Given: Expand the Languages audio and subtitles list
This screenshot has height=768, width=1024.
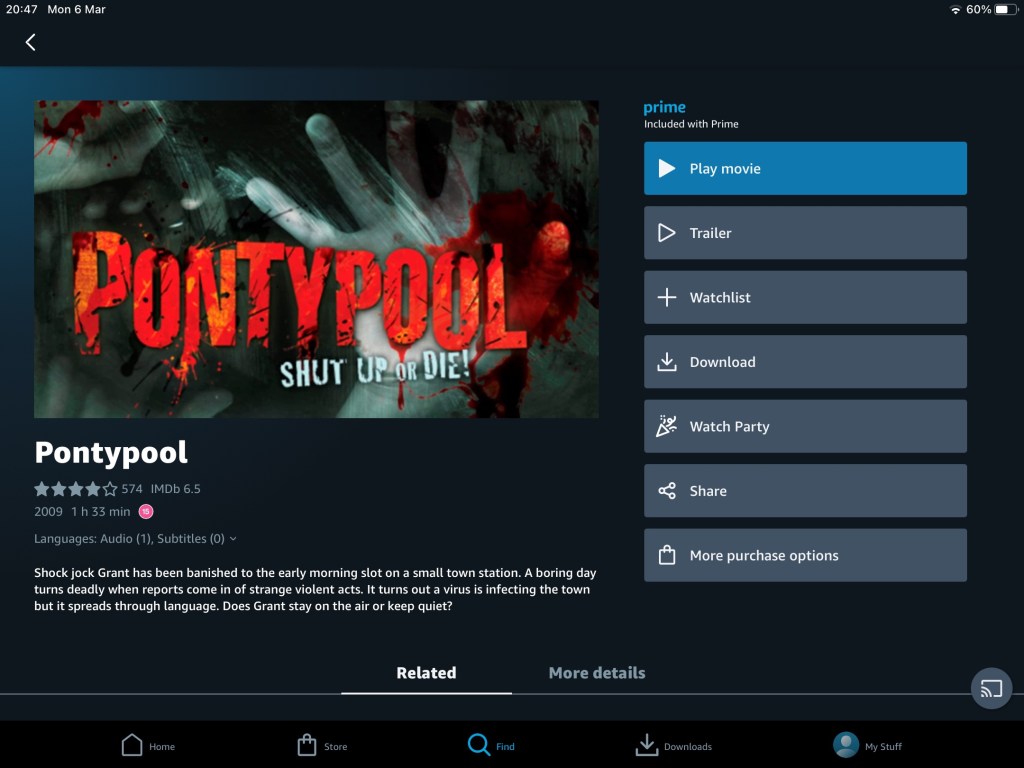Looking at the screenshot, I should tap(136, 538).
